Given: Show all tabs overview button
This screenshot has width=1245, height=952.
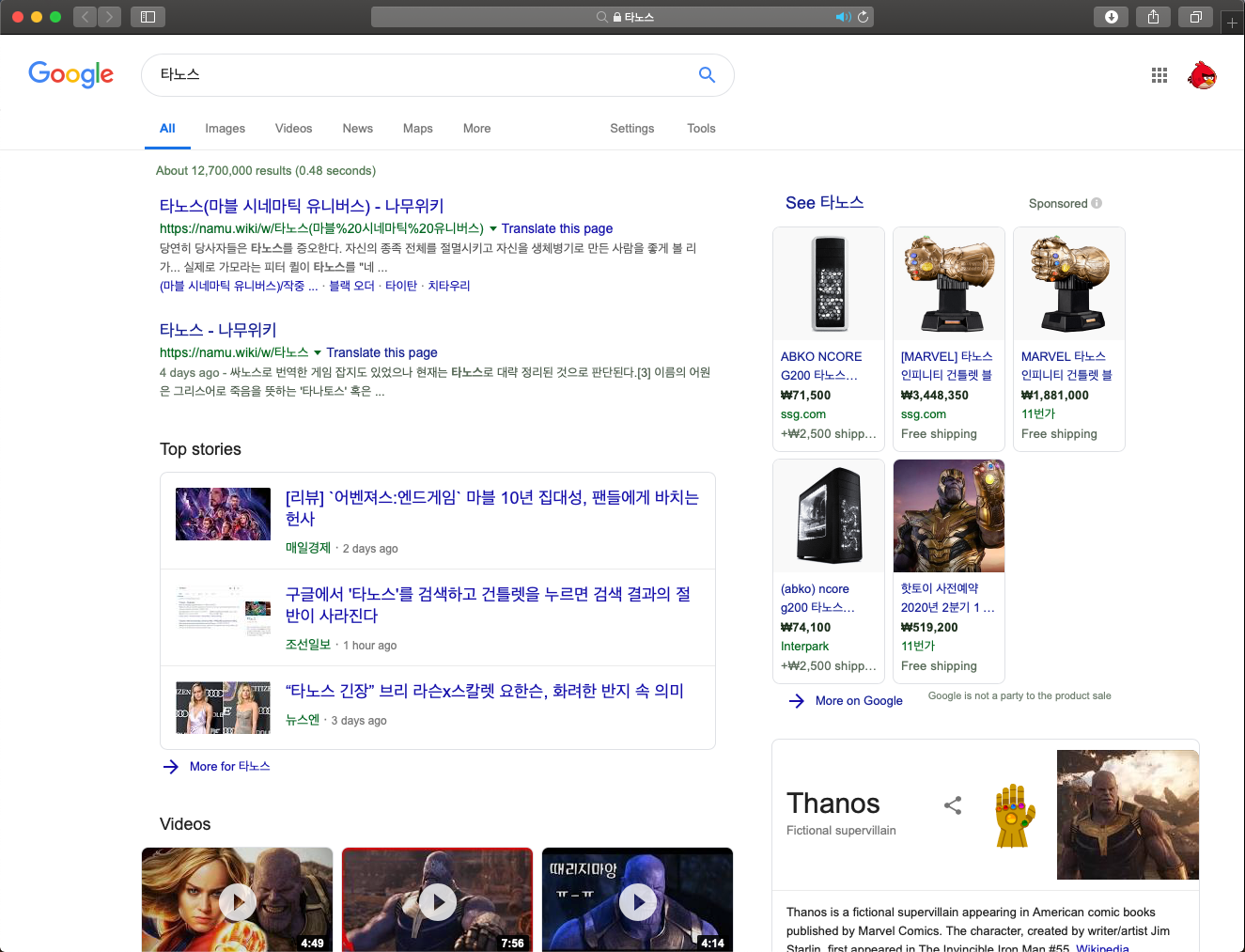Looking at the screenshot, I should pos(1195,17).
